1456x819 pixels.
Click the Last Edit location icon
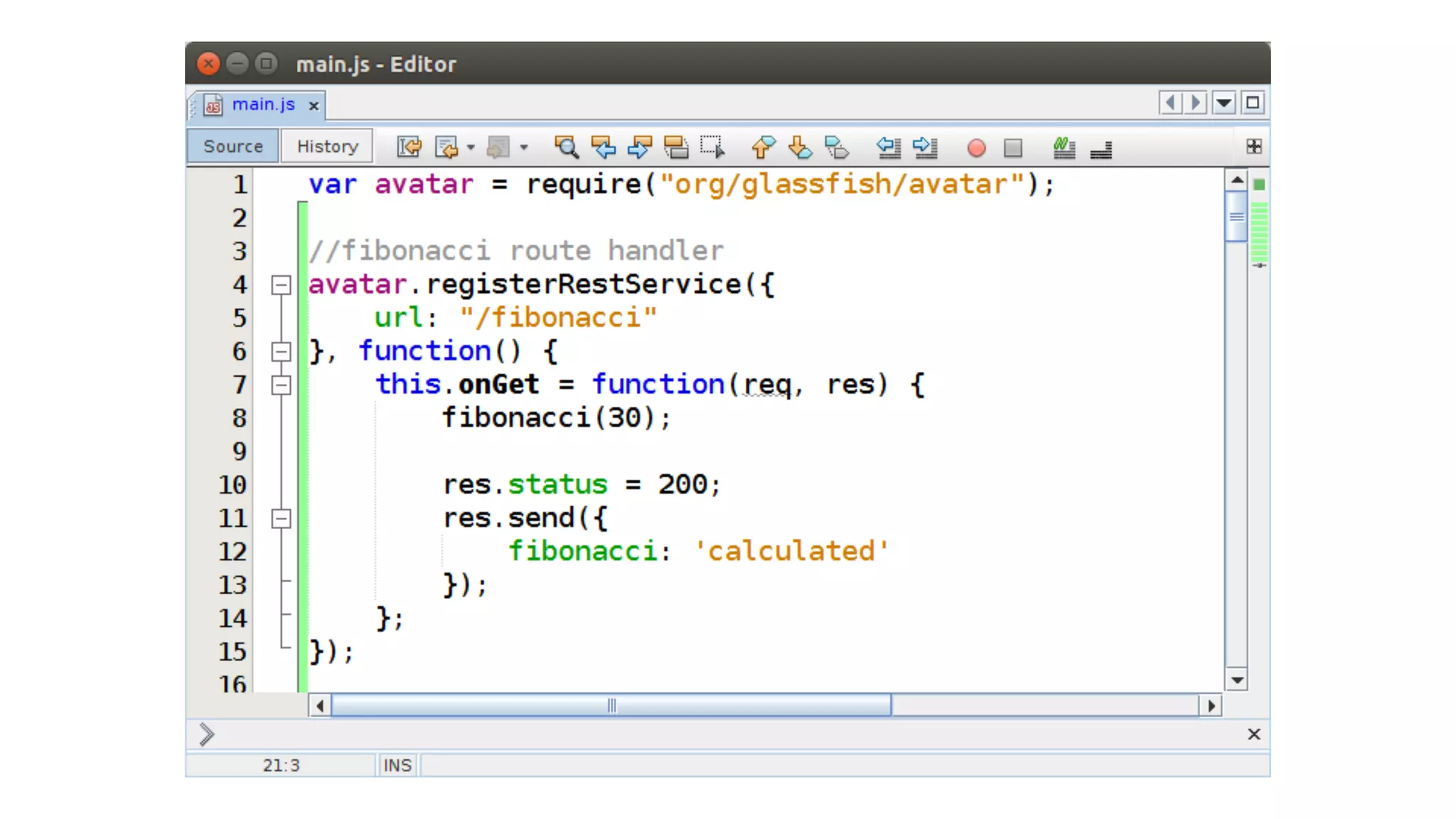pos(409,147)
